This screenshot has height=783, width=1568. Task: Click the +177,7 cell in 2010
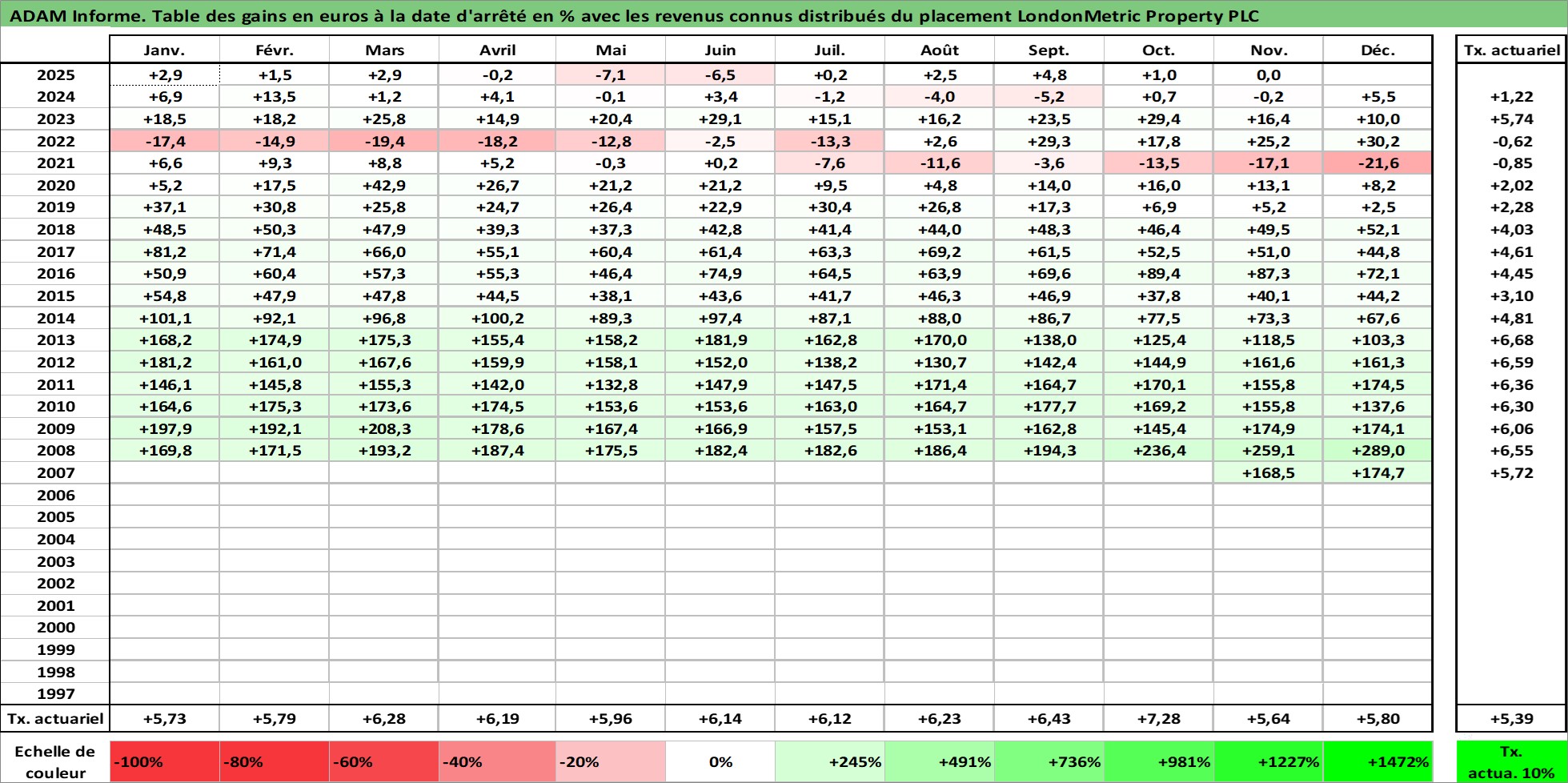[1049, 406]
